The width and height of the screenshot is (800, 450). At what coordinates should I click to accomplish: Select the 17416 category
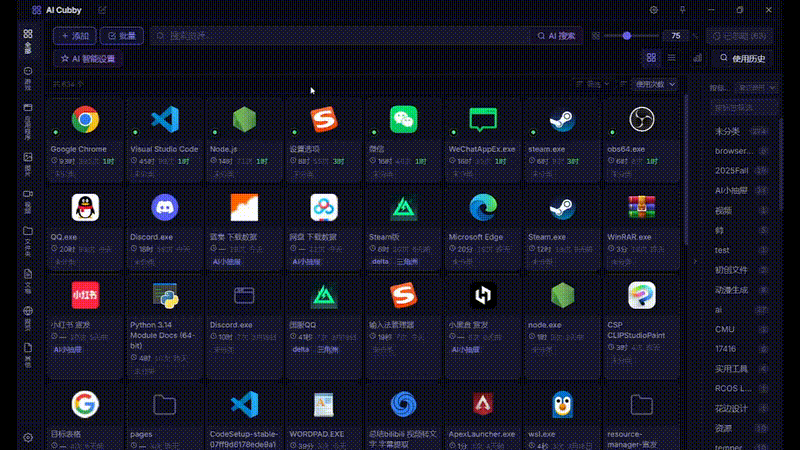coord(742,349)
